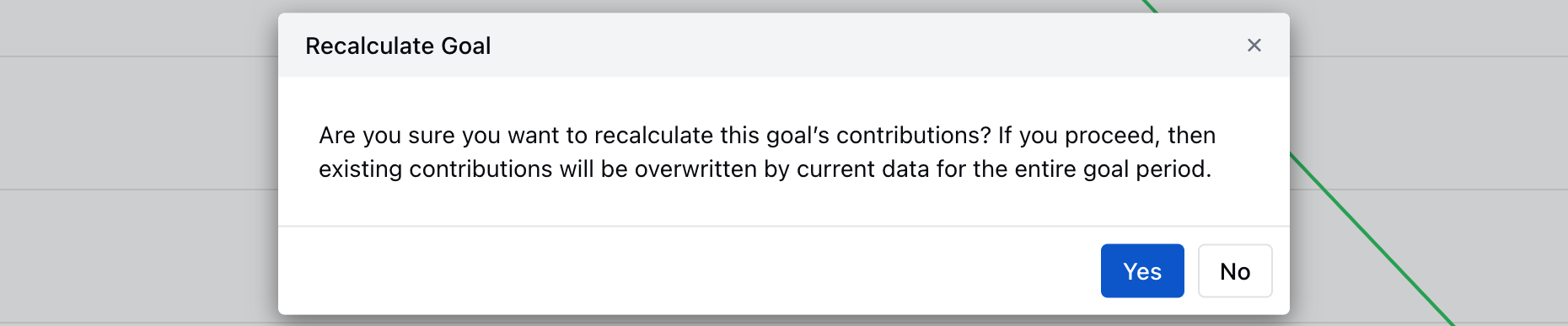Click the empty area of the dialog header bar
The width and height of the screenshot is (1568, 326).
pos(843,45)
